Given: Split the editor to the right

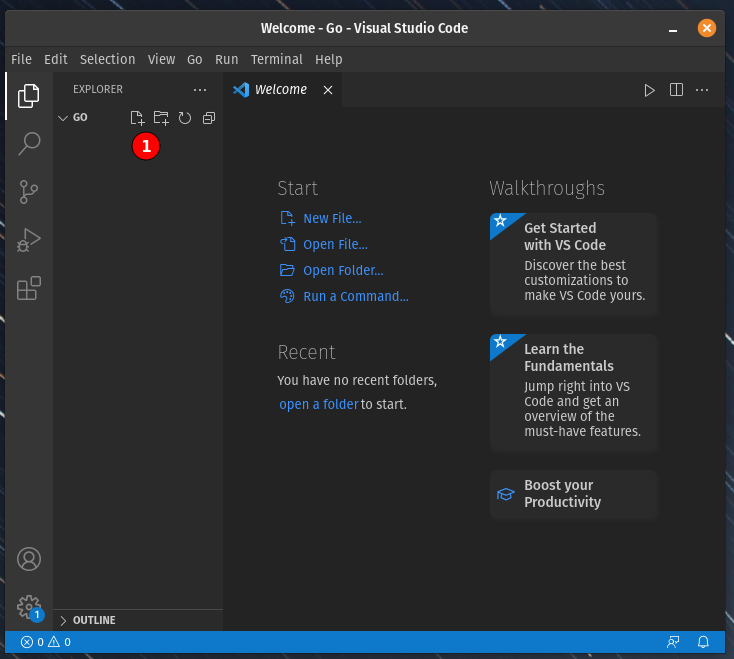Looking at the screenshot, I should (676, 90).
